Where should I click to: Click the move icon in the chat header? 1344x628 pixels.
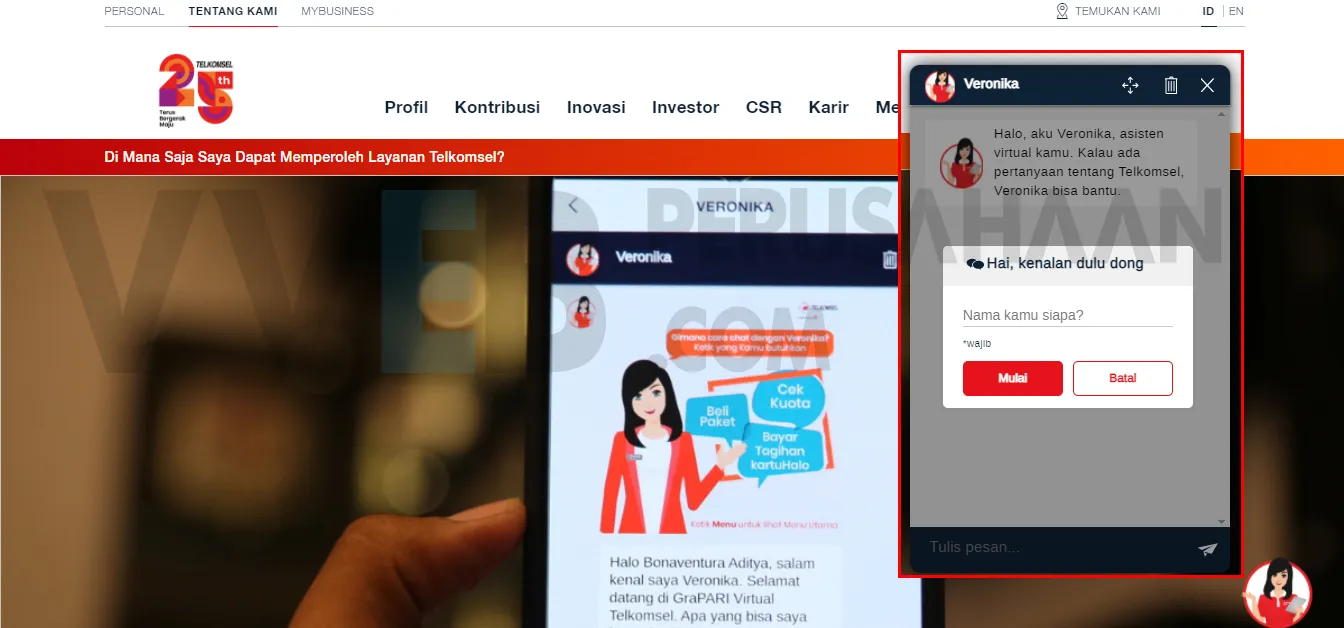[x=1130, y=86]
